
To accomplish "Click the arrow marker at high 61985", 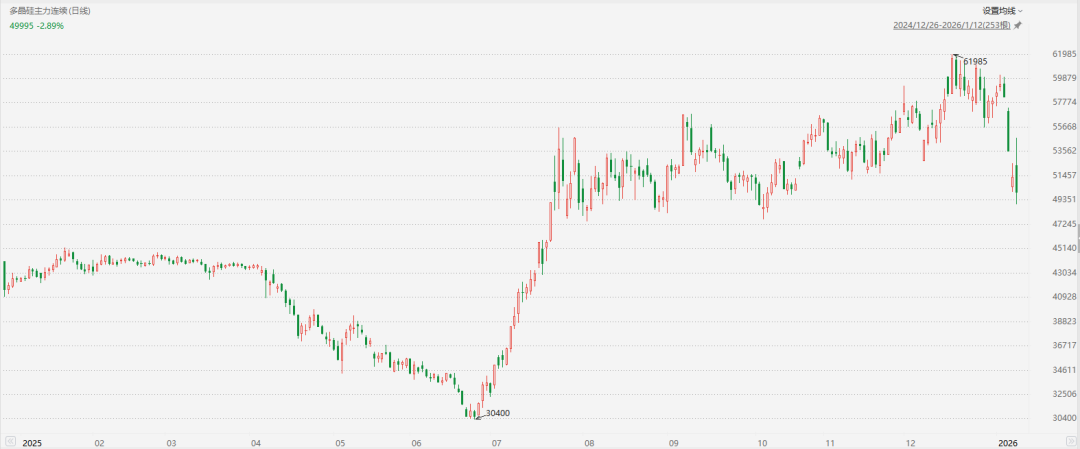I will [957, 56].
